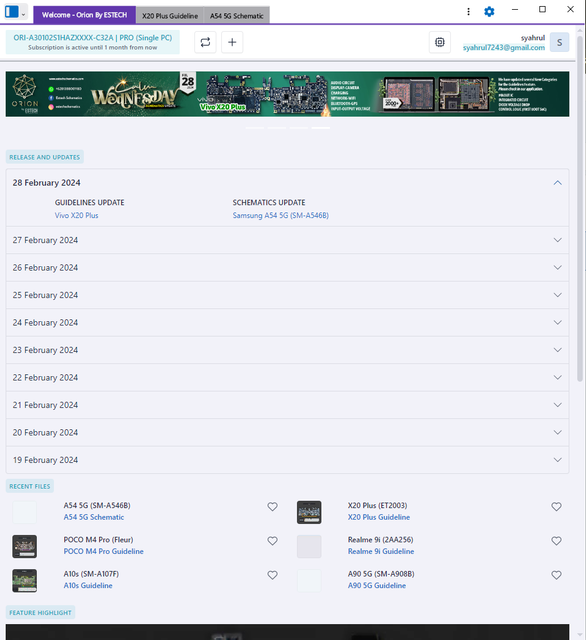Open the dropdown arrow next to sidebar icon

click(x=23, y=15)
